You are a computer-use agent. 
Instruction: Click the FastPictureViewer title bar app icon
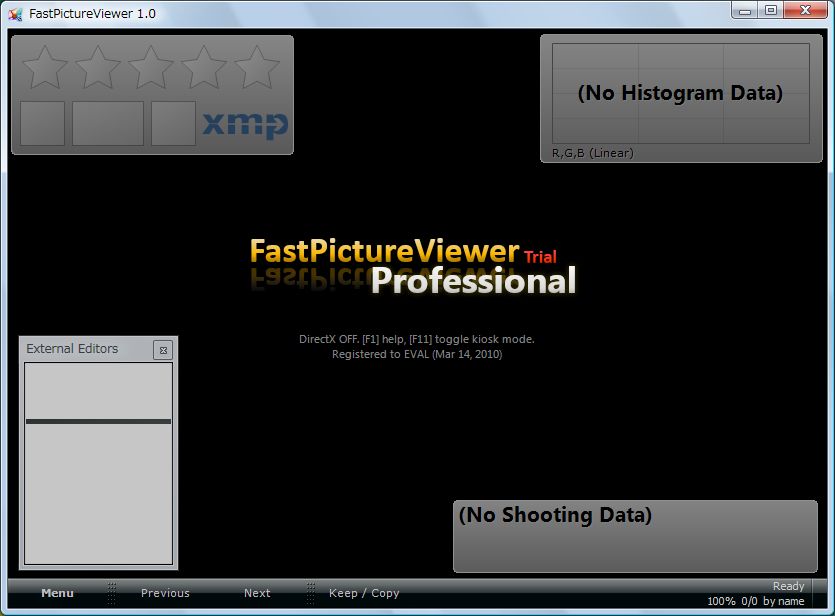coord(15,14)
